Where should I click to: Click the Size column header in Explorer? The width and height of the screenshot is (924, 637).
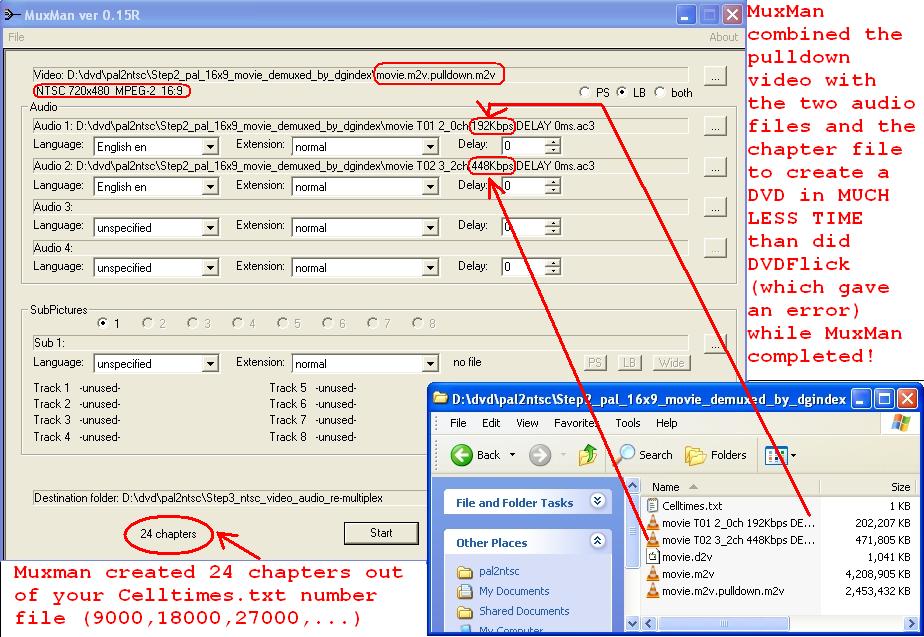[866, 487]
